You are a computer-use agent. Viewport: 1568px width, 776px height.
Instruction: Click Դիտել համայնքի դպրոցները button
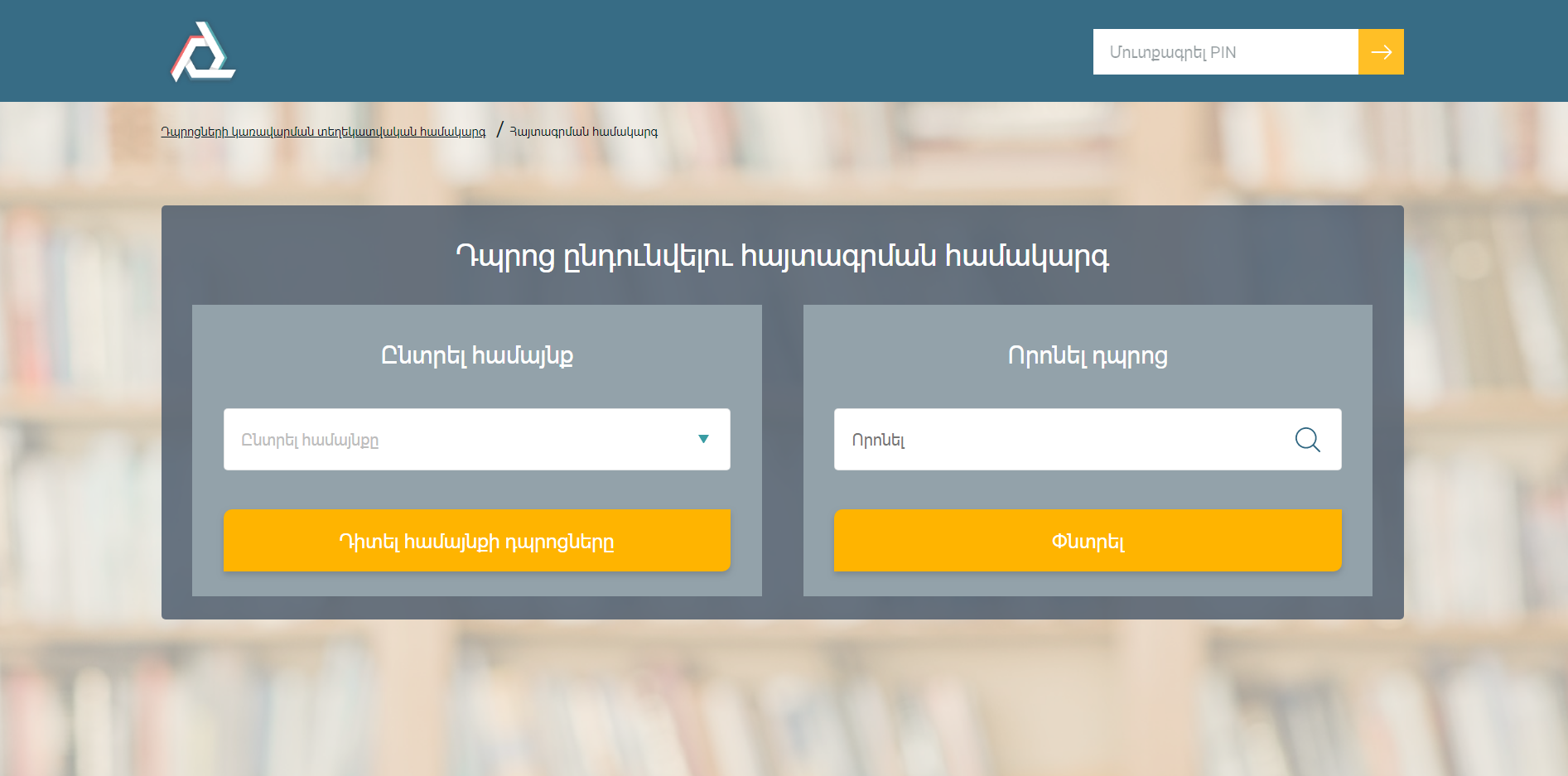tap(476, 540)
